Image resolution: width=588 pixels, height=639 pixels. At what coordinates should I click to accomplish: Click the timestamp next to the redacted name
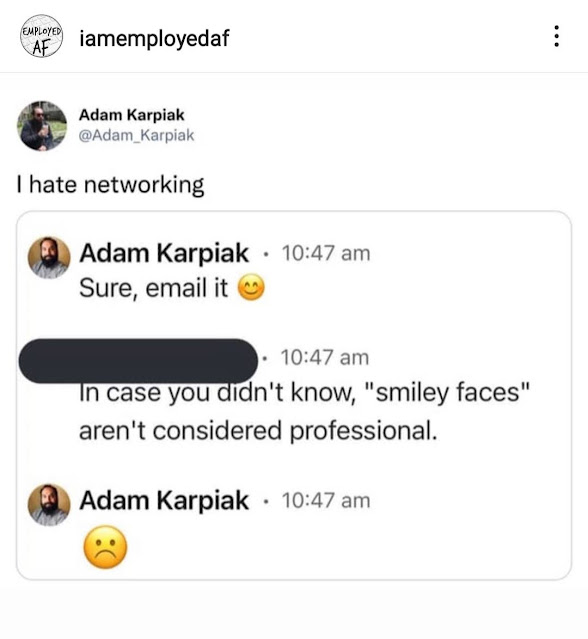click(x=324, y=357)
